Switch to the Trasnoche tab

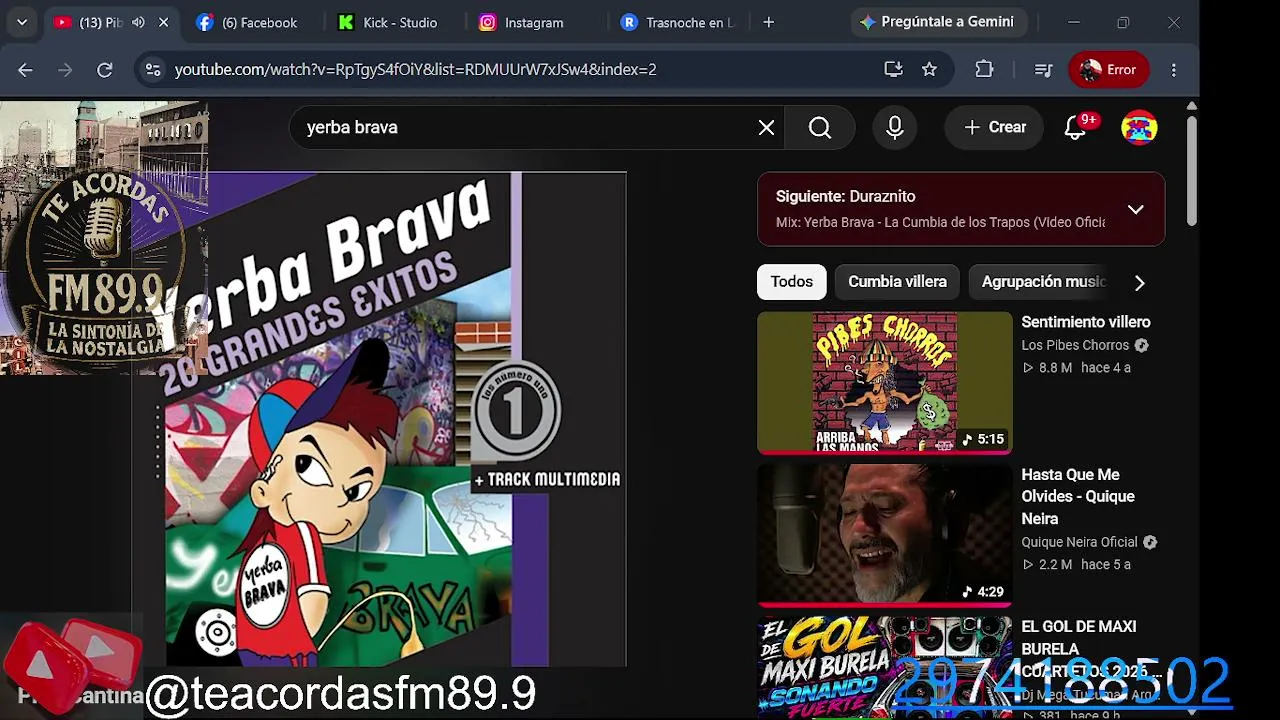click(677, 22)
